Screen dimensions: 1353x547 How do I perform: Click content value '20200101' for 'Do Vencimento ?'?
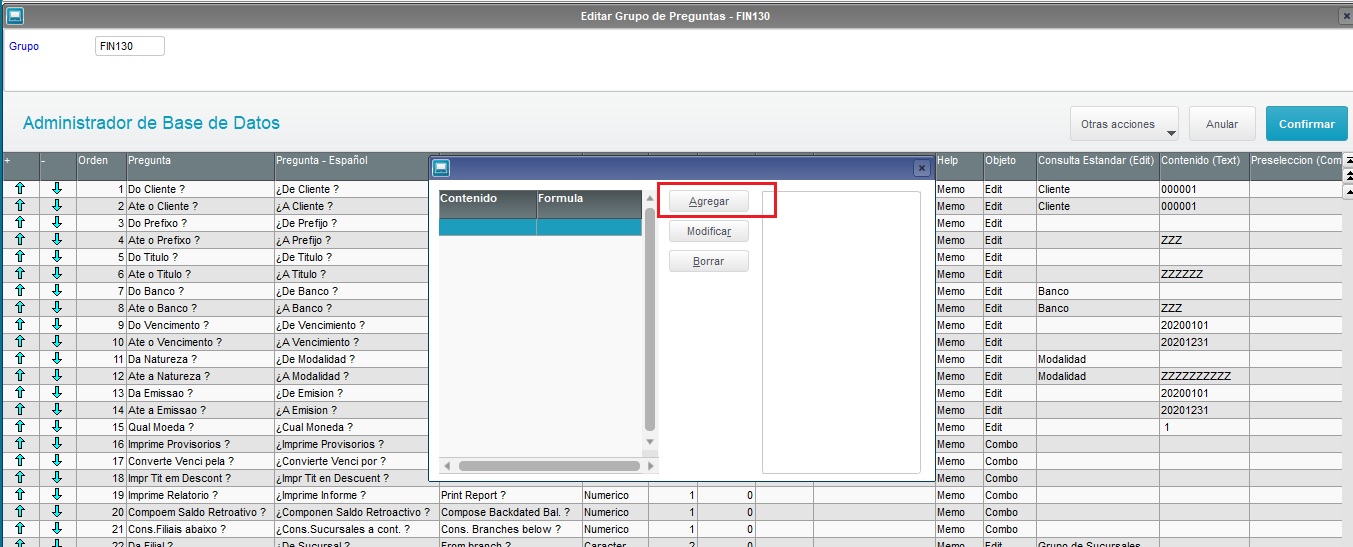point(1204,325)
